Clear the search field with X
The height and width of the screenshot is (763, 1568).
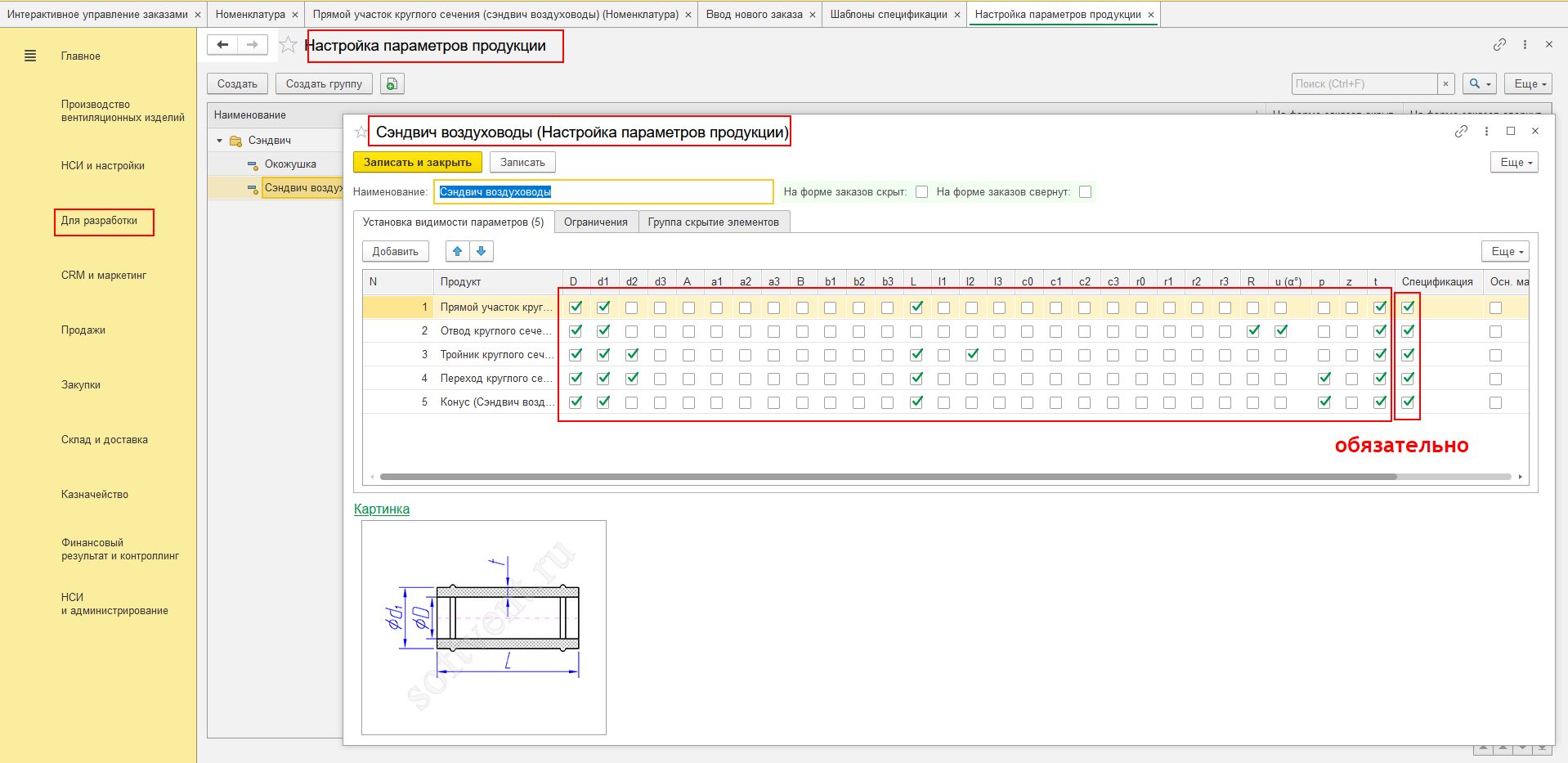tap(1445, 84)
